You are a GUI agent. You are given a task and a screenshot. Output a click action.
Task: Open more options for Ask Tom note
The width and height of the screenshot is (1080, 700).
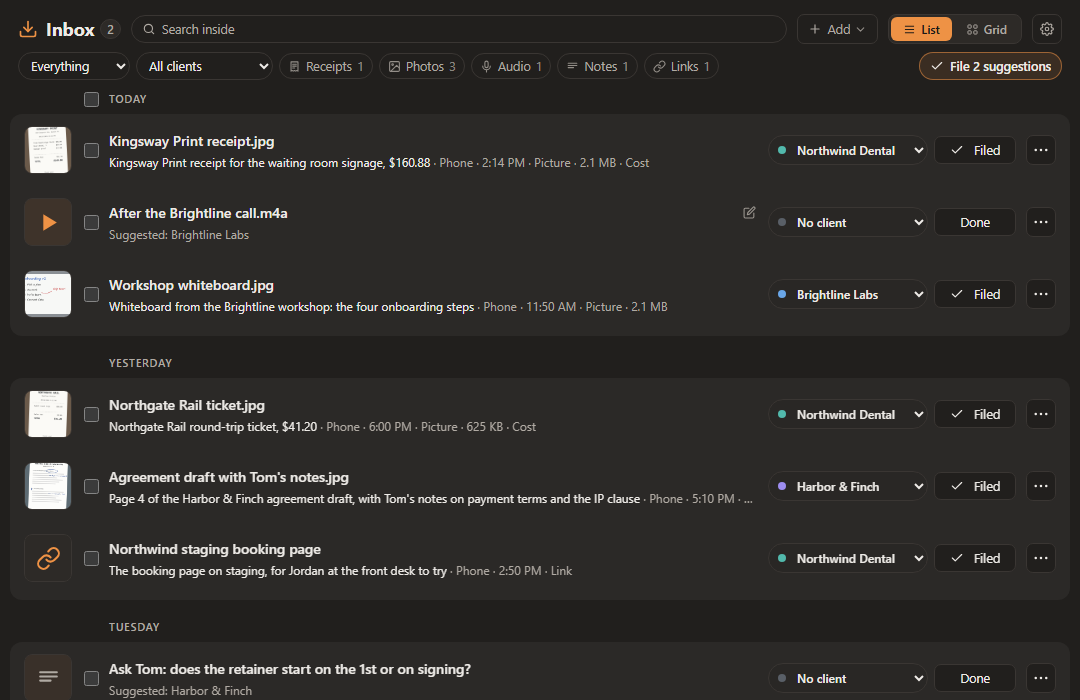1041,679
